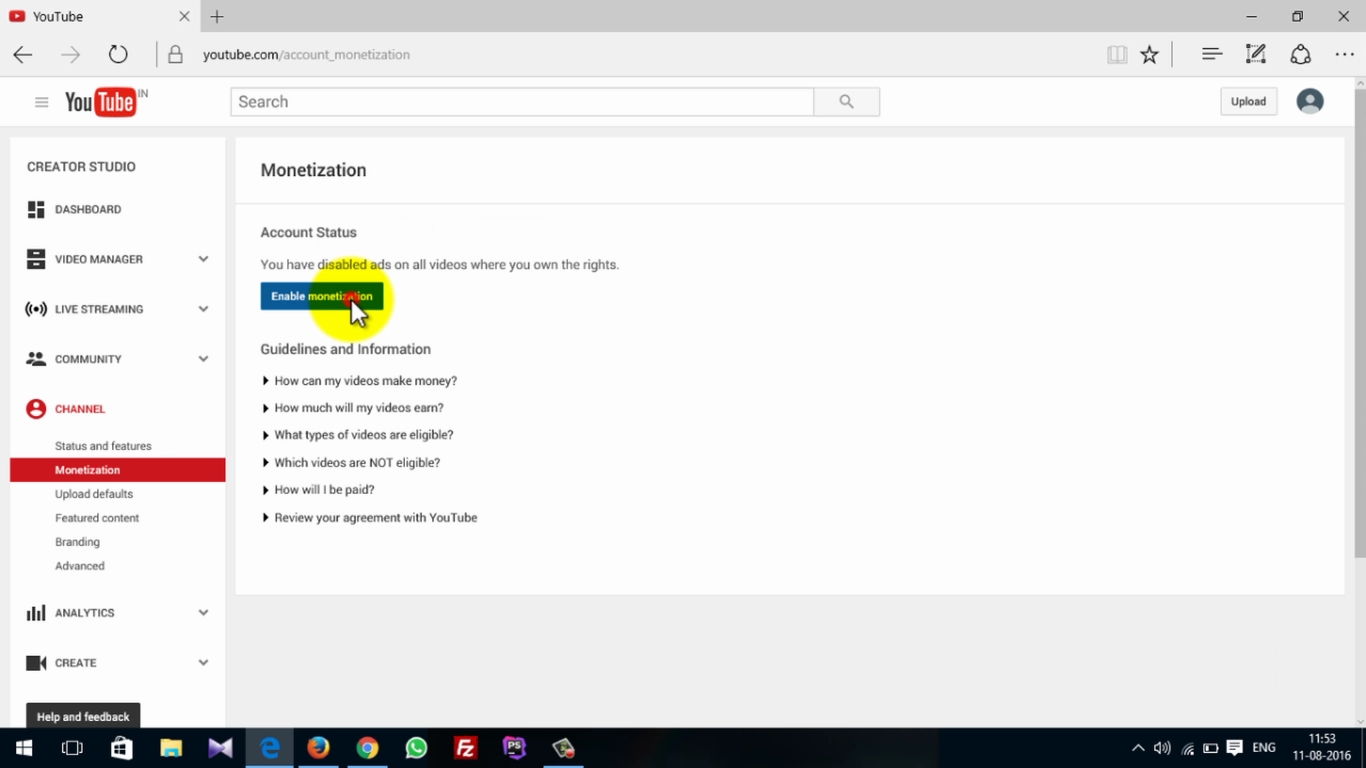Expand the Video Manager section chevron
Viewport: 1366px width, 768px height.
pos(203,259)
